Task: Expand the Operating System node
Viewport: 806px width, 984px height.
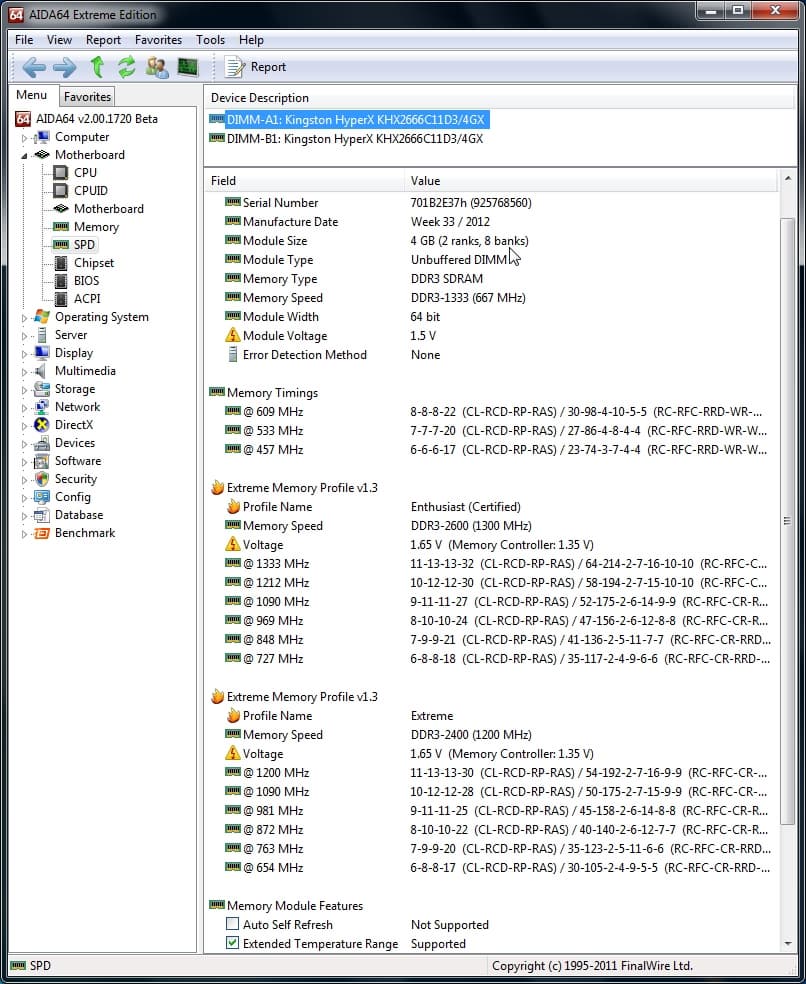Action: [24, 318]
